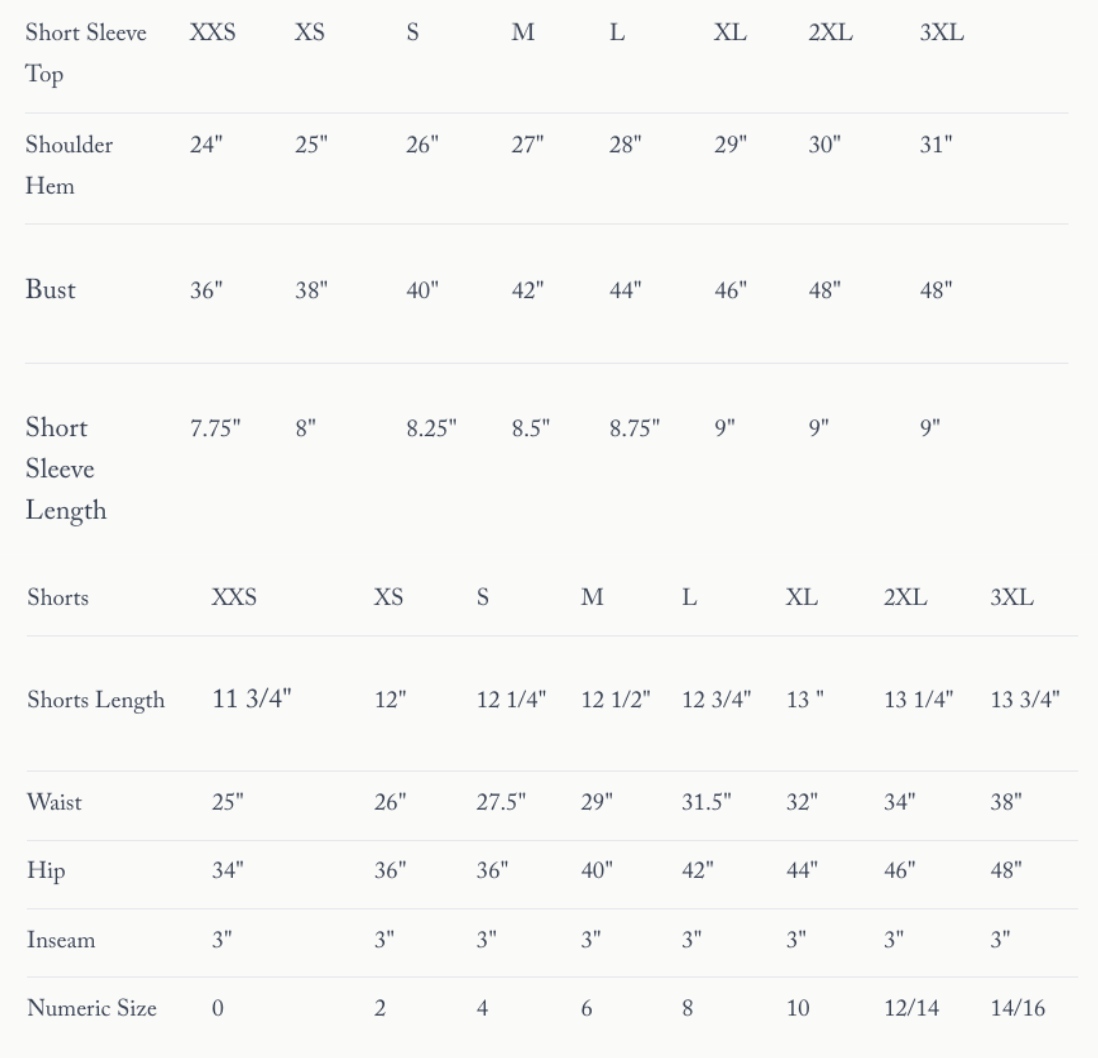Select the "Shoulder Hem" row label
The width and height of the screenshot is (1098, 1058).
(69, 165)
